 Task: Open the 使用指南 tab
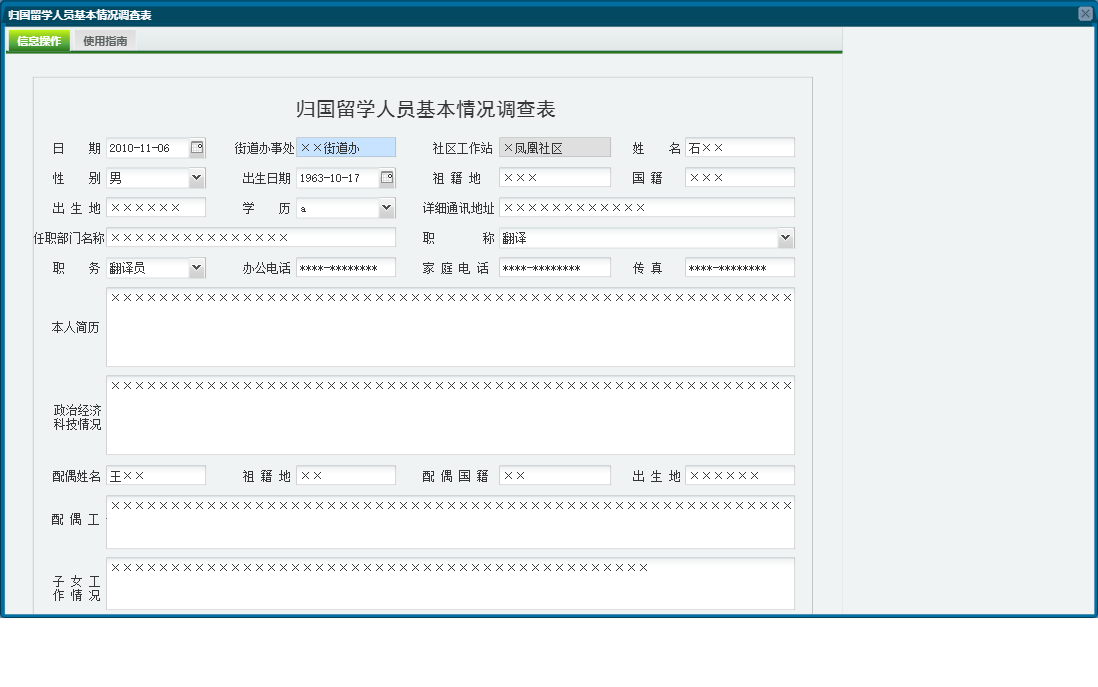105,42
